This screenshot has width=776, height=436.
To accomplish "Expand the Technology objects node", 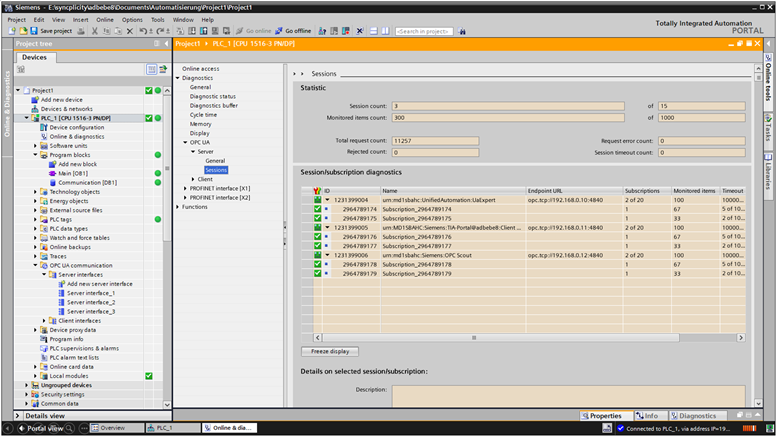I will (36, 192).
